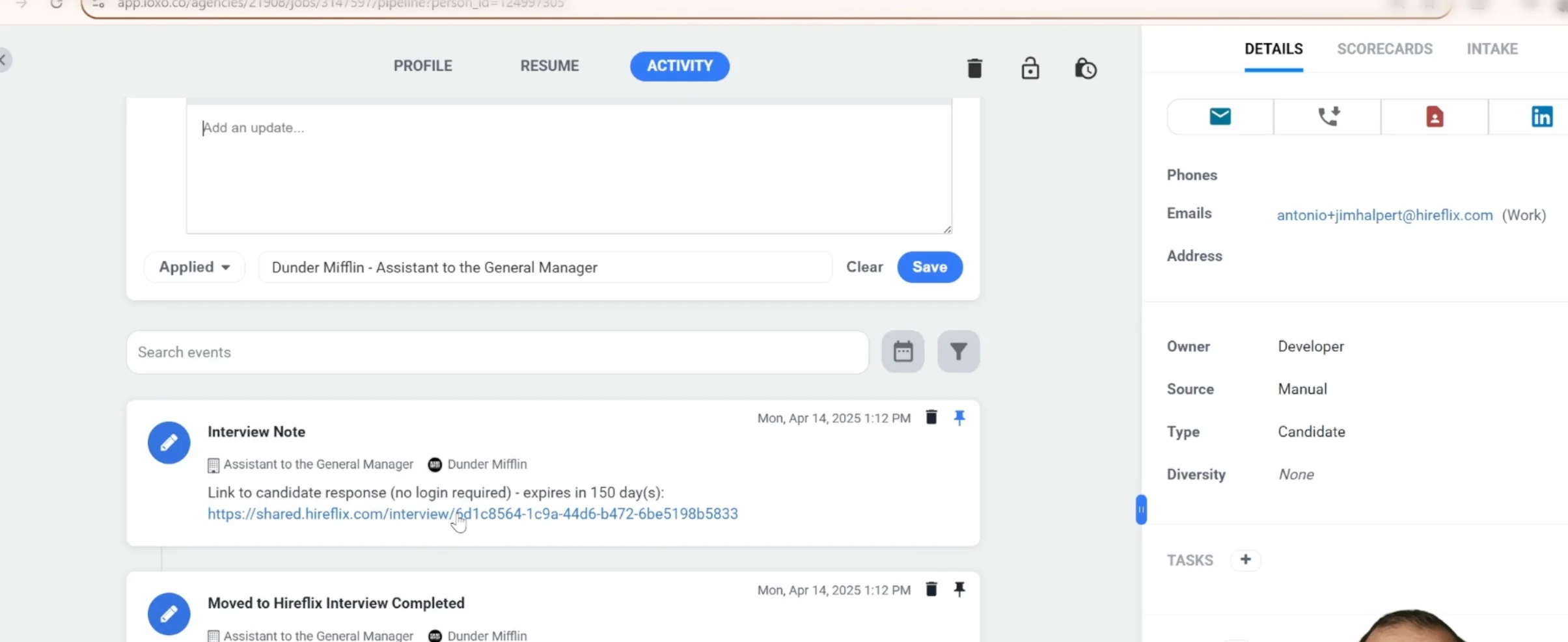Reload the page in browser
Screen dimensions: 1568x642
tap(57, 4)
